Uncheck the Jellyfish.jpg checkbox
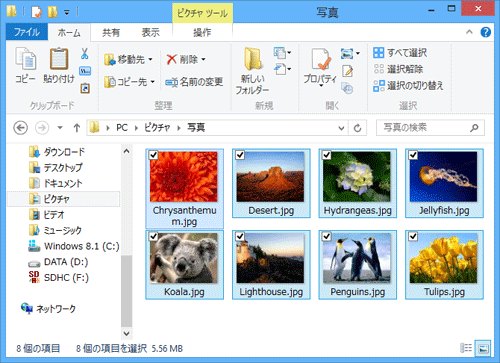This screenshot has width=500, height=363. pos(413,155)
